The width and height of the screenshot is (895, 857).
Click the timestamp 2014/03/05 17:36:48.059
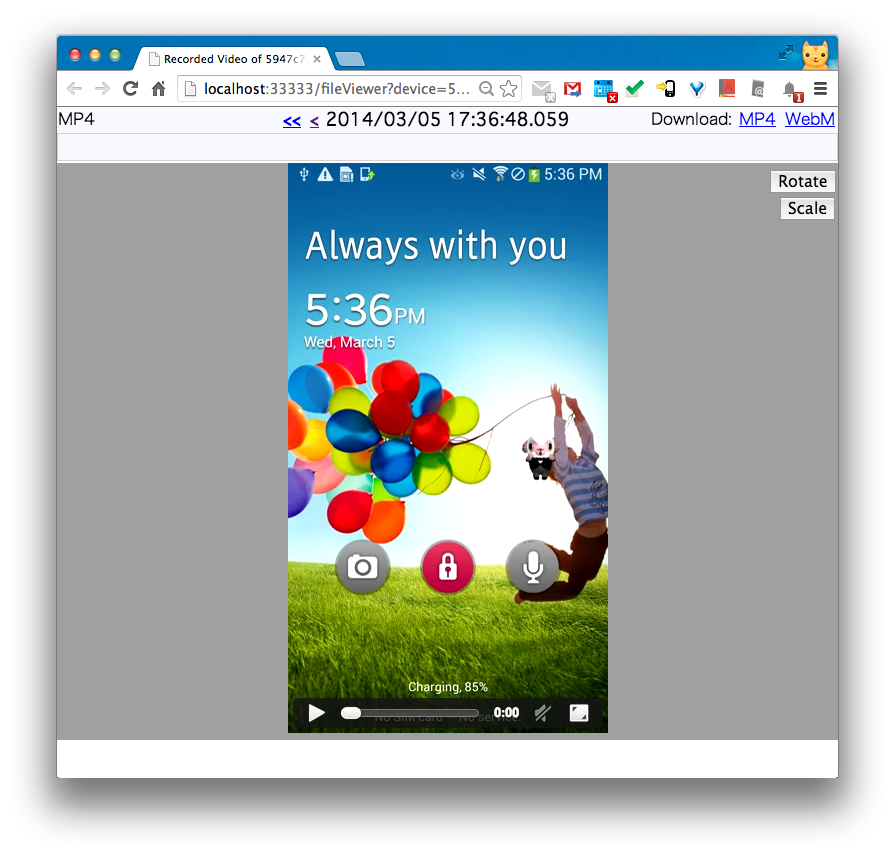point(447,119)
